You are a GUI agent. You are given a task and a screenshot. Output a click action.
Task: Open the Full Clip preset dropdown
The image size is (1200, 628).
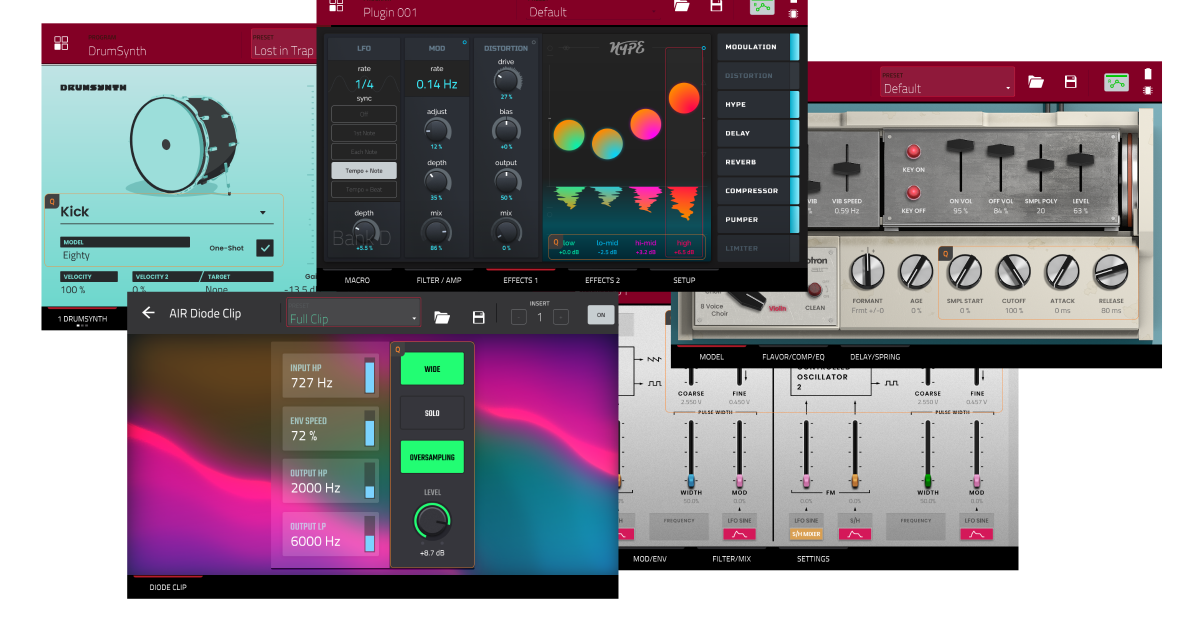click(x=354, y=313)
